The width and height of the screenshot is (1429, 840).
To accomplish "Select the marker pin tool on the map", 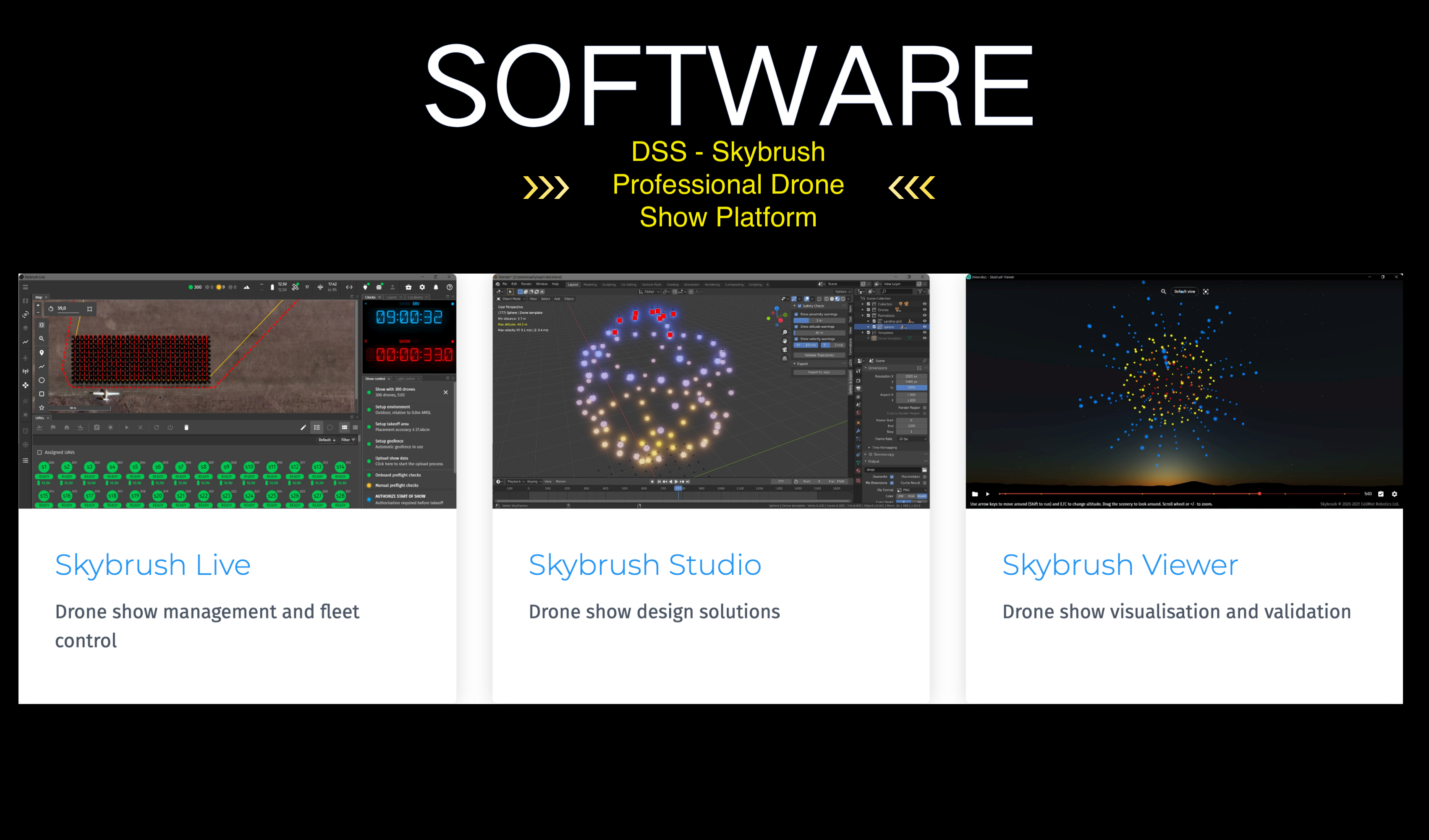I will pos(42,352).
